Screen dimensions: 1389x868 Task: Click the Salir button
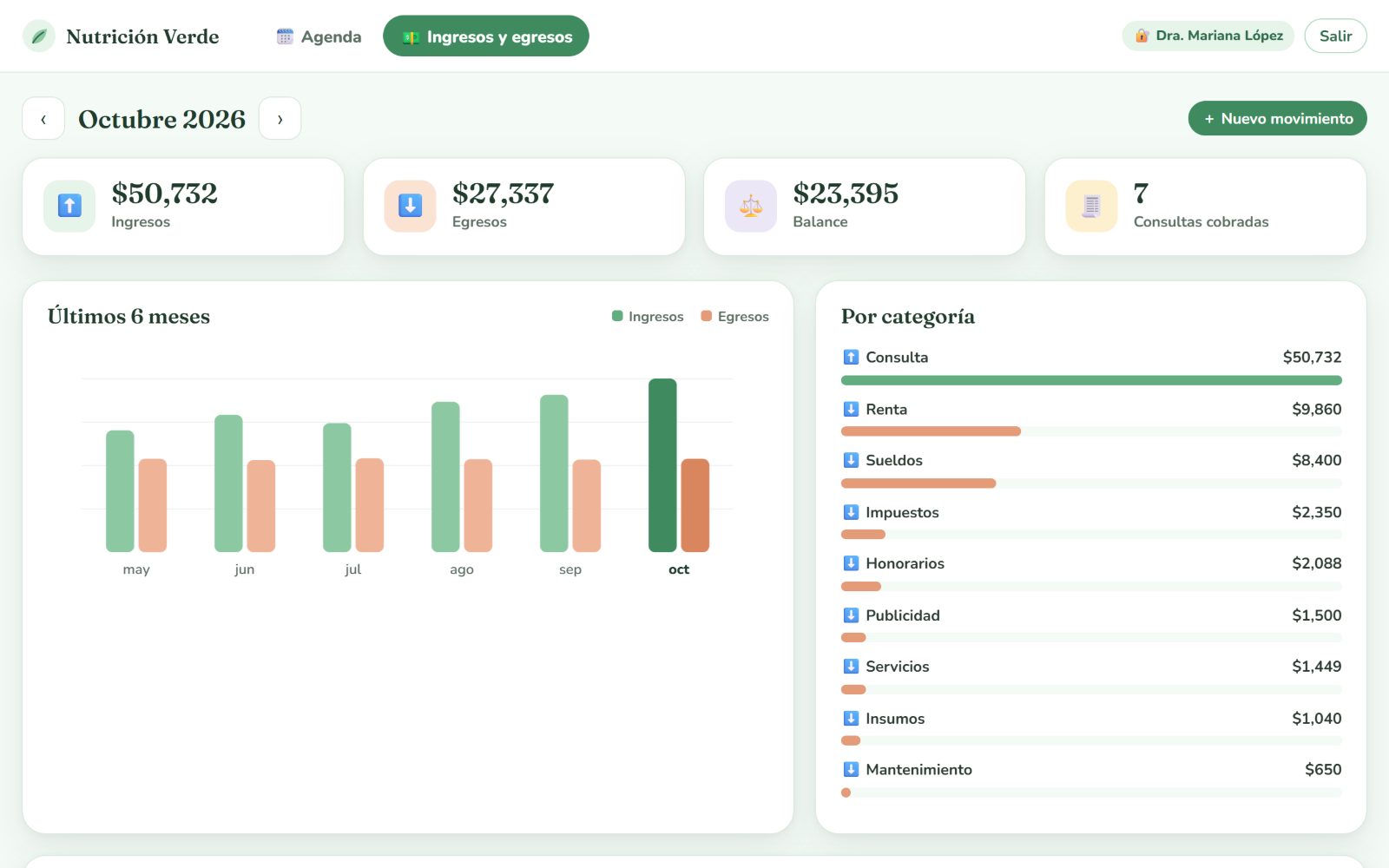(1335, 36)
